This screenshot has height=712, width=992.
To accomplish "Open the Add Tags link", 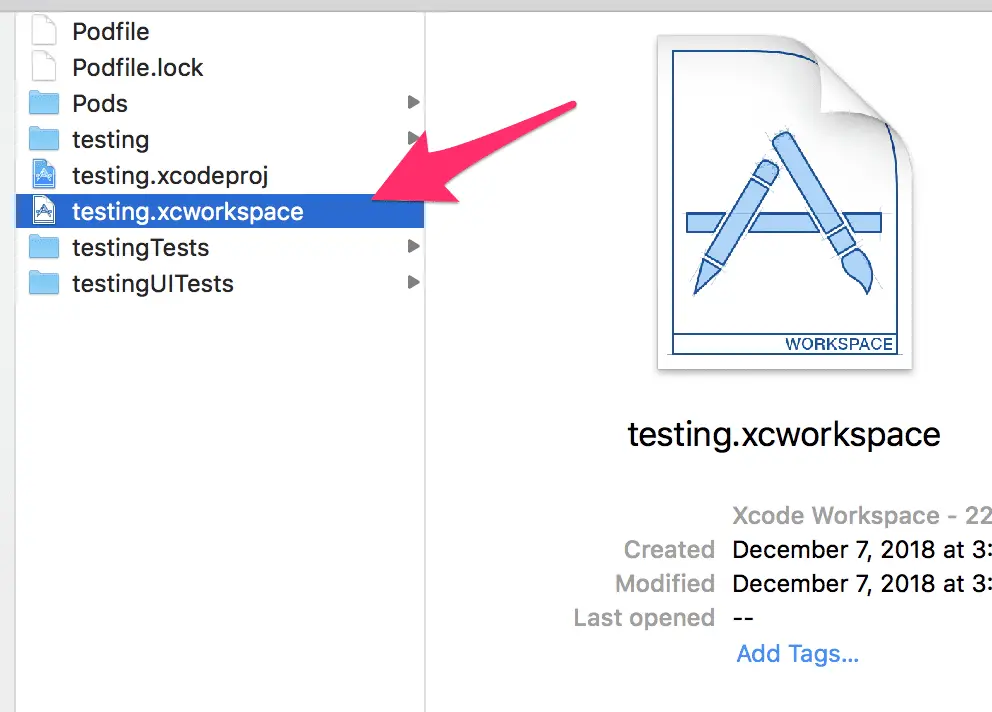I will click(798, 654).
